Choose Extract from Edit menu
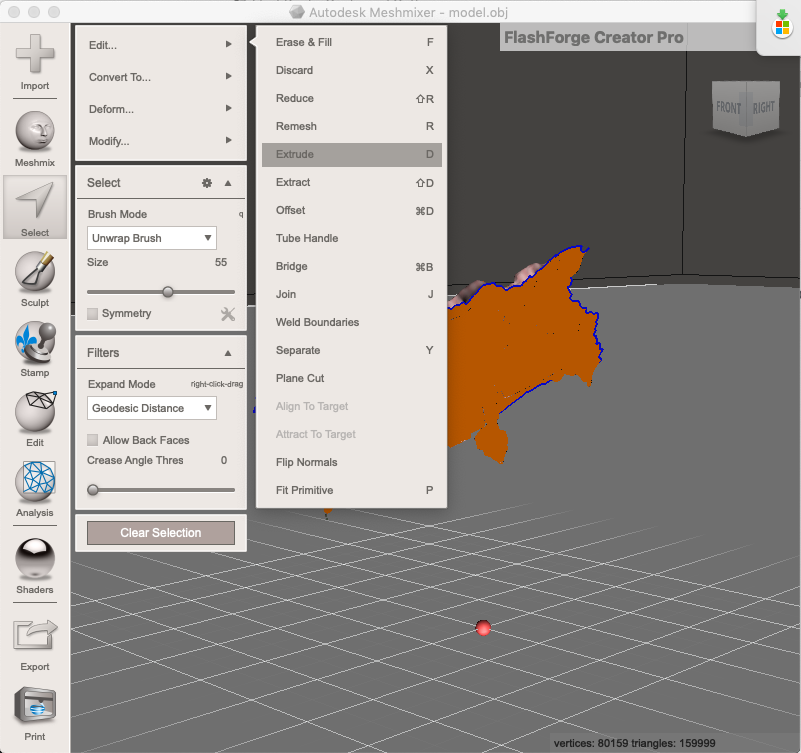Viewport: 801px width, 753px height. 352,182
